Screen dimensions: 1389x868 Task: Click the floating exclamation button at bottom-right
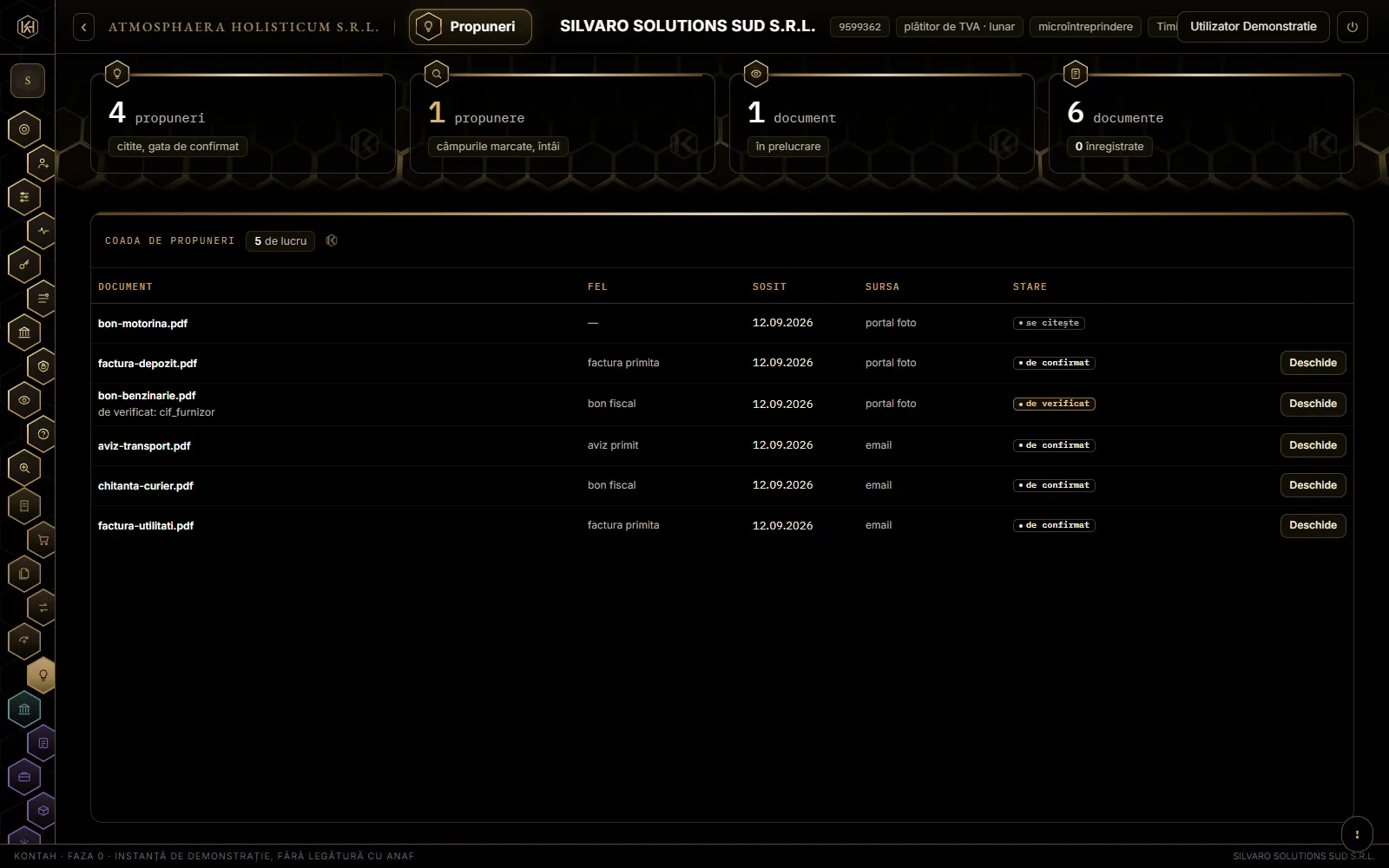coord(1357,834)
